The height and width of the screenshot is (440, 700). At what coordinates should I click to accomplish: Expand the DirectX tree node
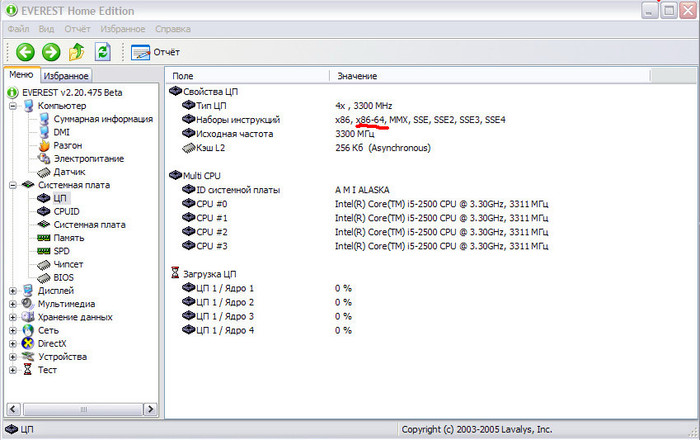tap(13, 344)
